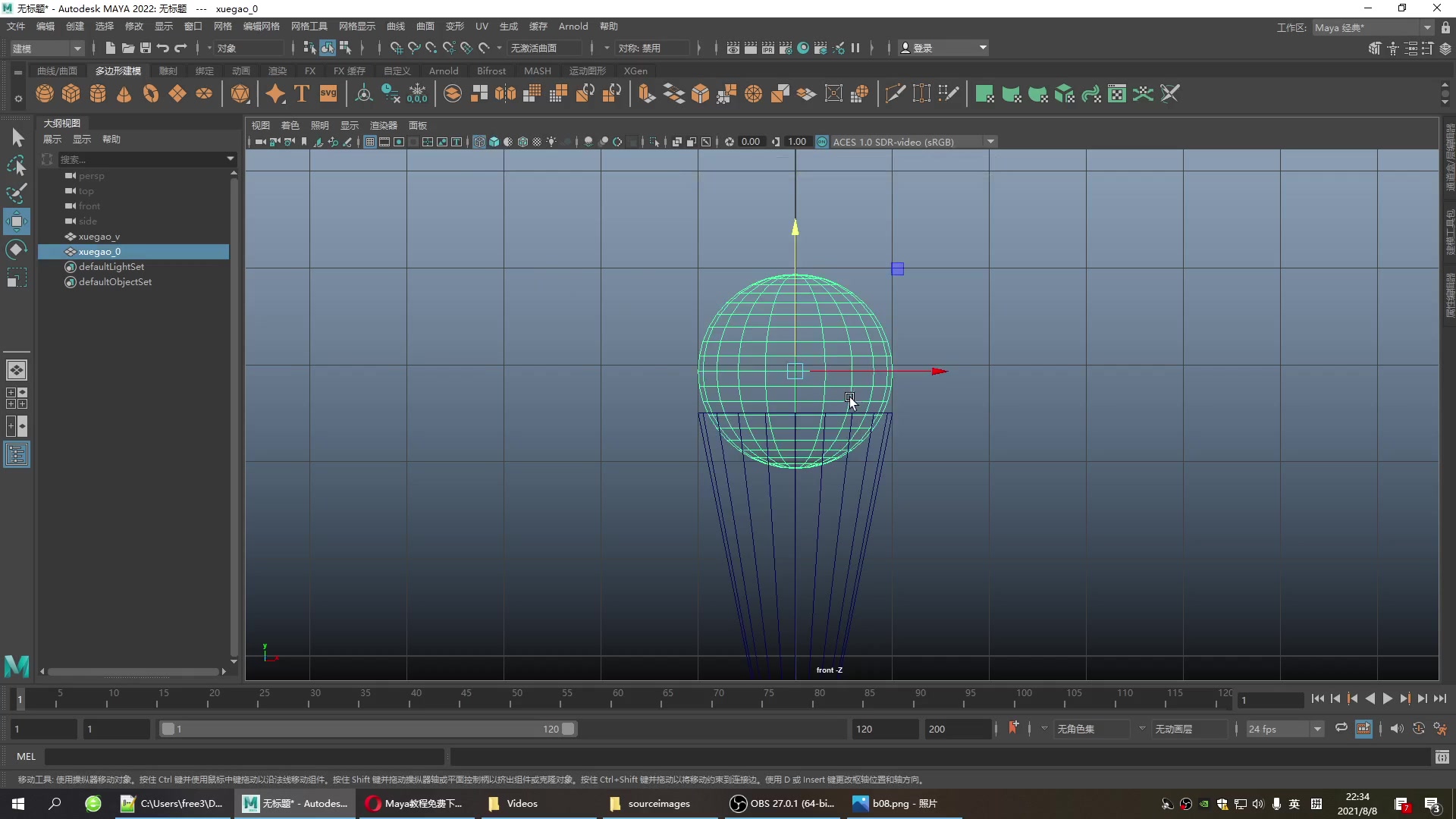Create a polygon sphere from the shelf
This screenshot has width=1456, height=819.
pyautogui.click(x=45, y=94)
